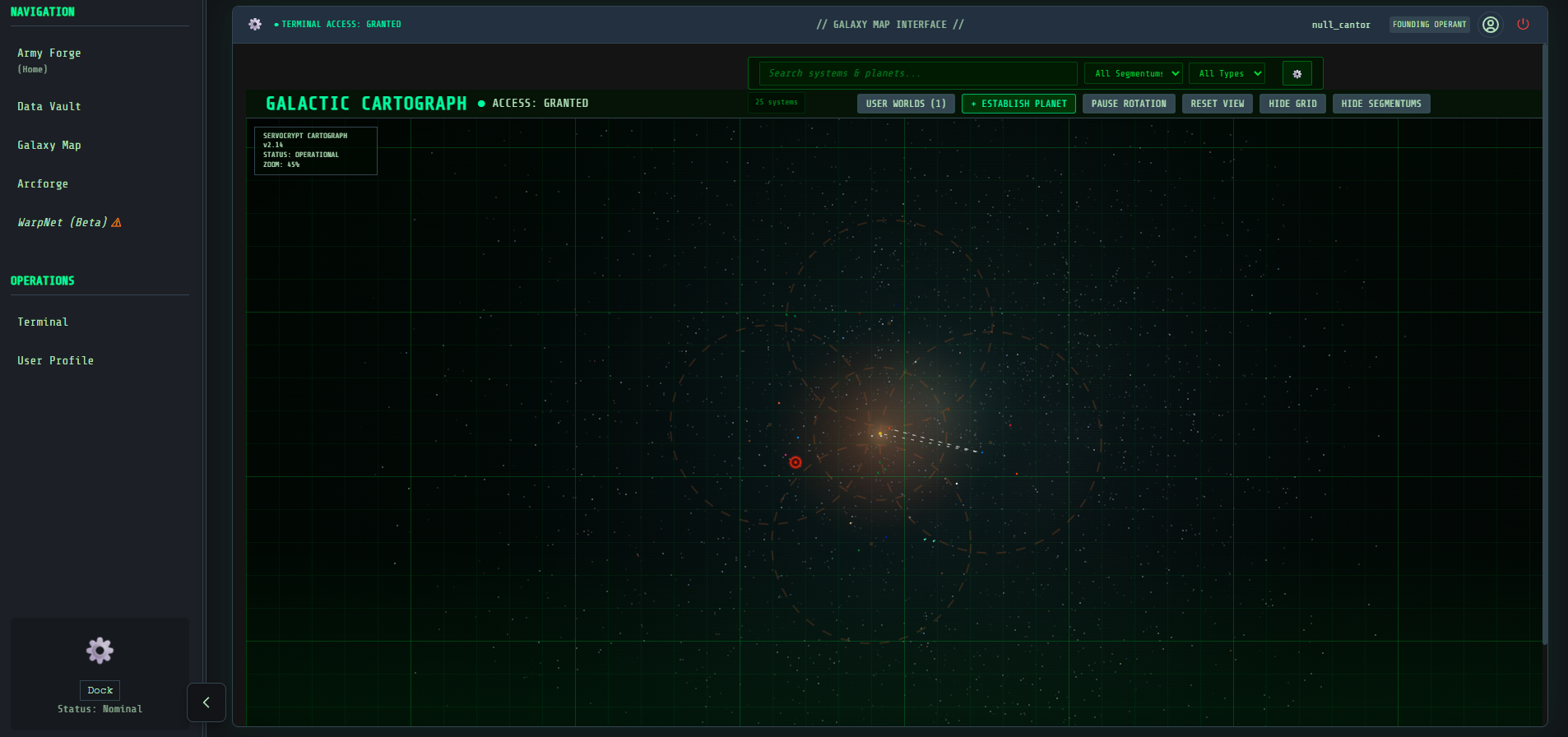Open the header settings gear icon
This screenshot has height=737, width=1568.
pyautogui.click(x=255, y=25)
